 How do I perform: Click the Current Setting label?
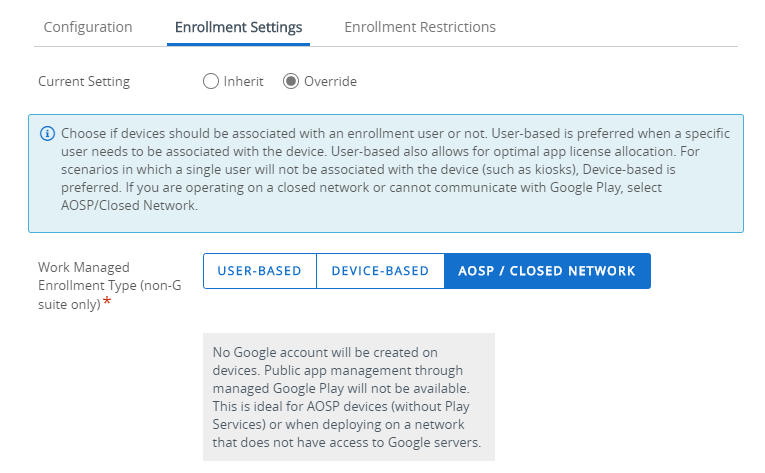click(84, 81)
